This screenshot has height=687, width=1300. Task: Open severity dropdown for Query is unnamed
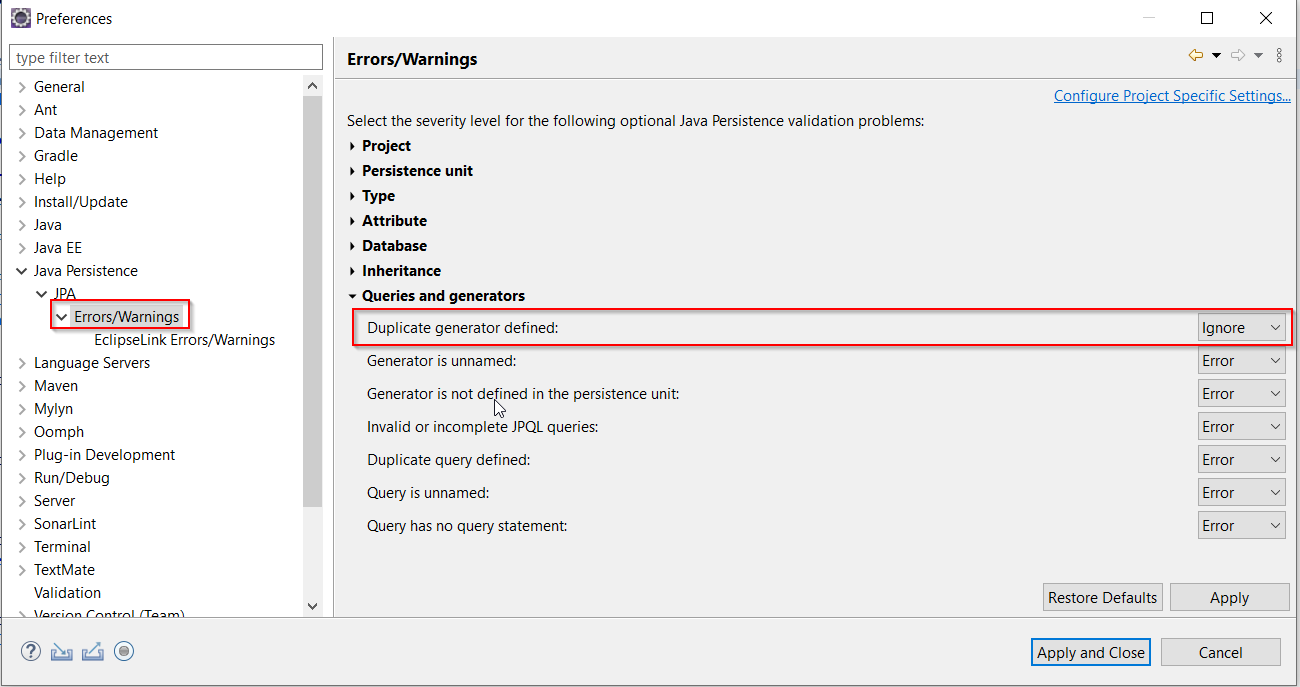(1241, 492)
